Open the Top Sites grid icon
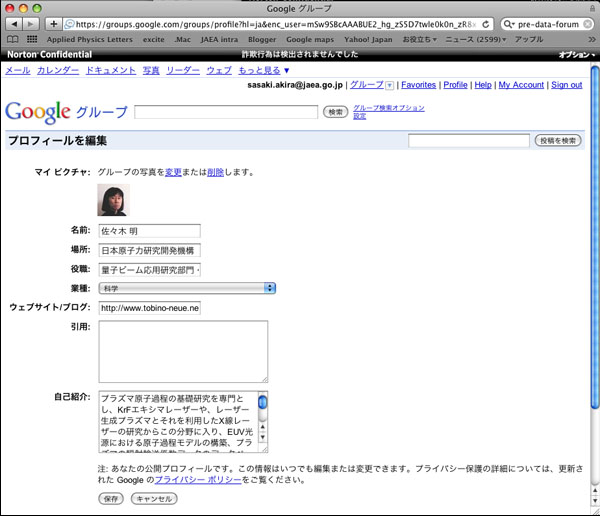Viewport: 600px width, 516px height. coord(32,39)
